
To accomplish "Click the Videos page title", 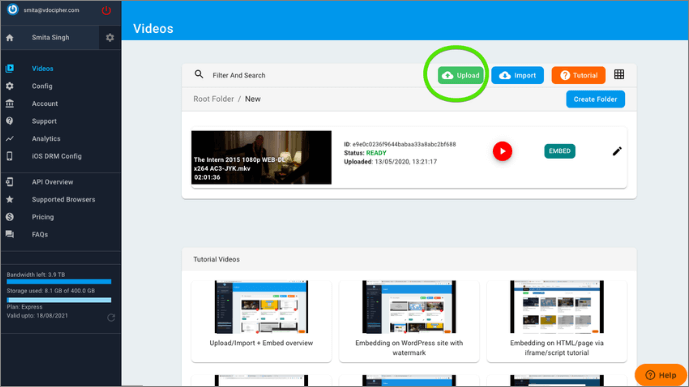I will tap(153, 29).
